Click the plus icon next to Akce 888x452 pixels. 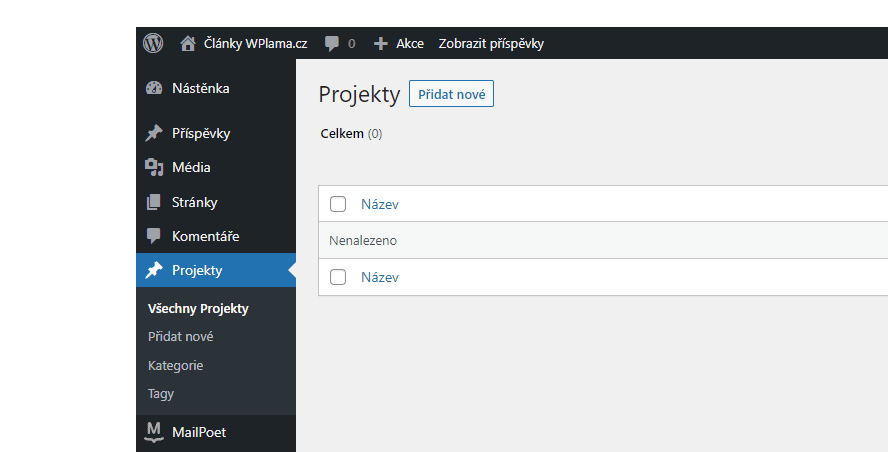381,44
